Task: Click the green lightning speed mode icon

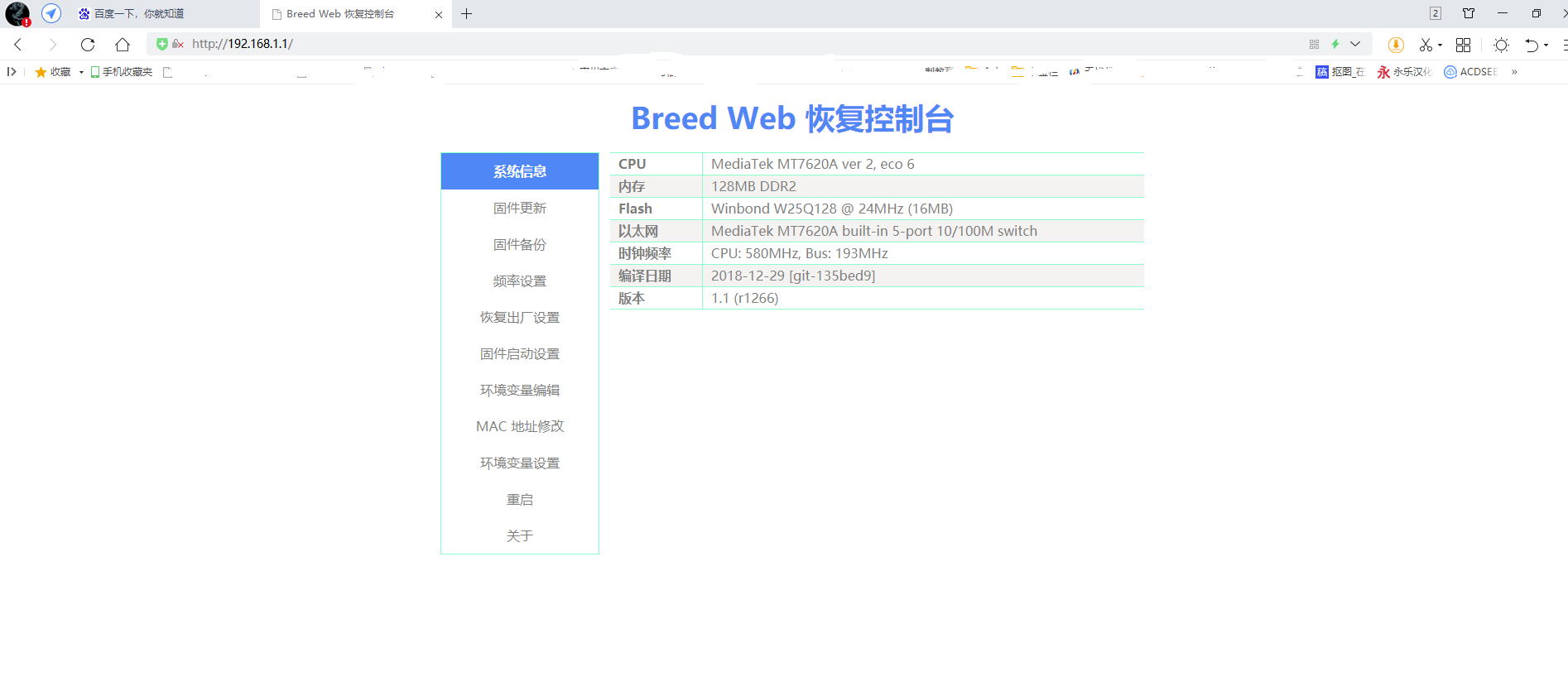Action: (1335, 44)
